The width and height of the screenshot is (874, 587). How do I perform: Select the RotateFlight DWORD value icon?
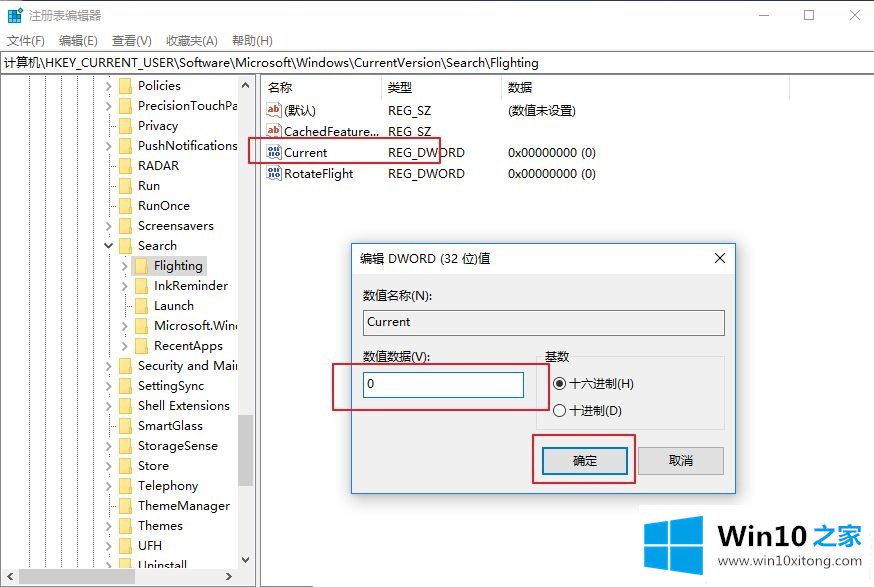pos(274,173)
